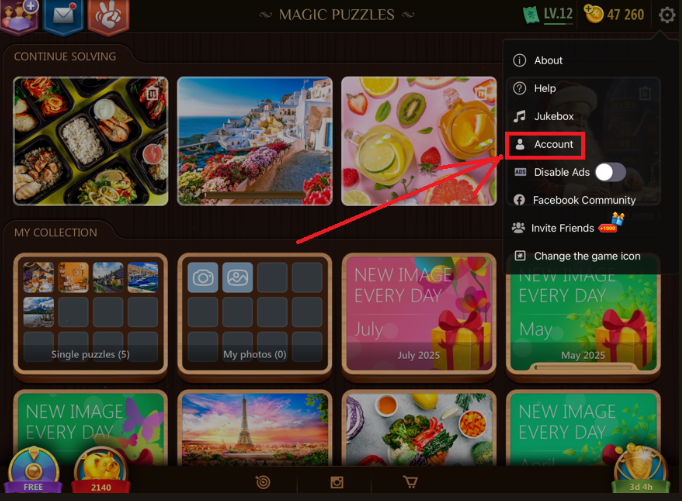This screenshot has width=682, height=501.
Task: Open the friends icon with plus badge
Action: point(20,16)
